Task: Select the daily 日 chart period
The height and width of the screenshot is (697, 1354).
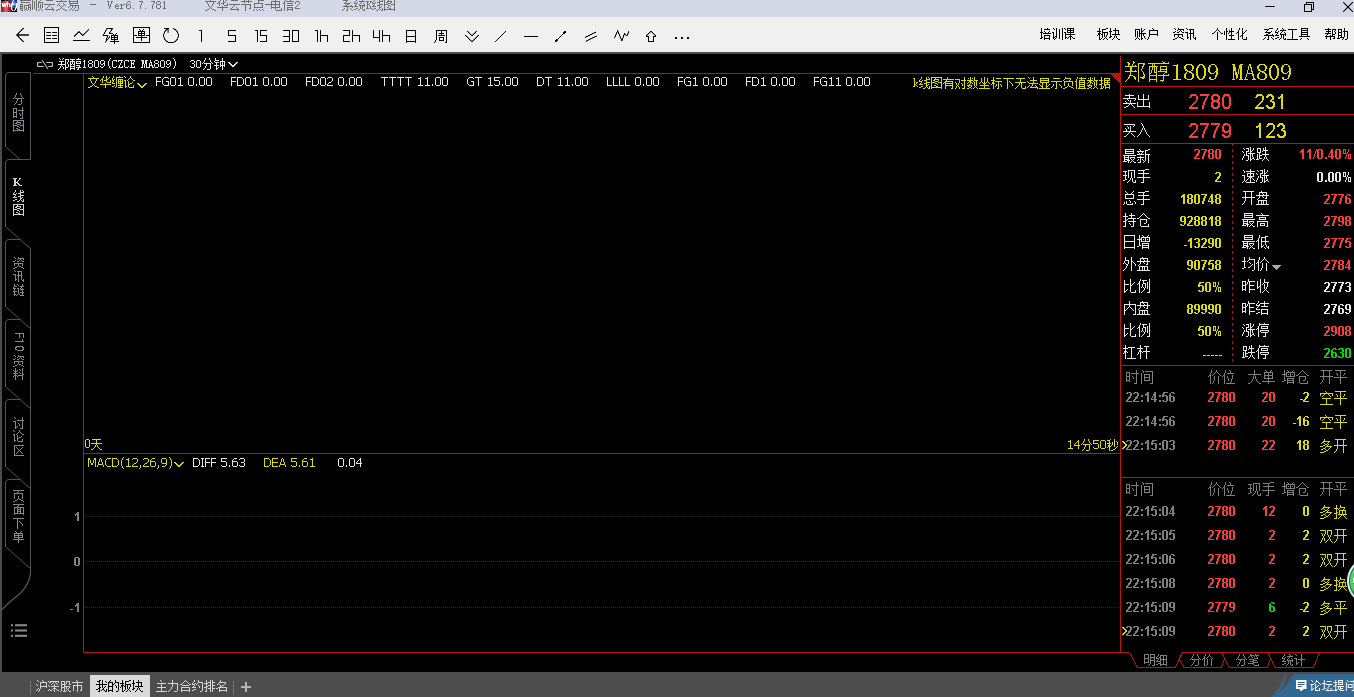Action: click(x=411, y=36)
